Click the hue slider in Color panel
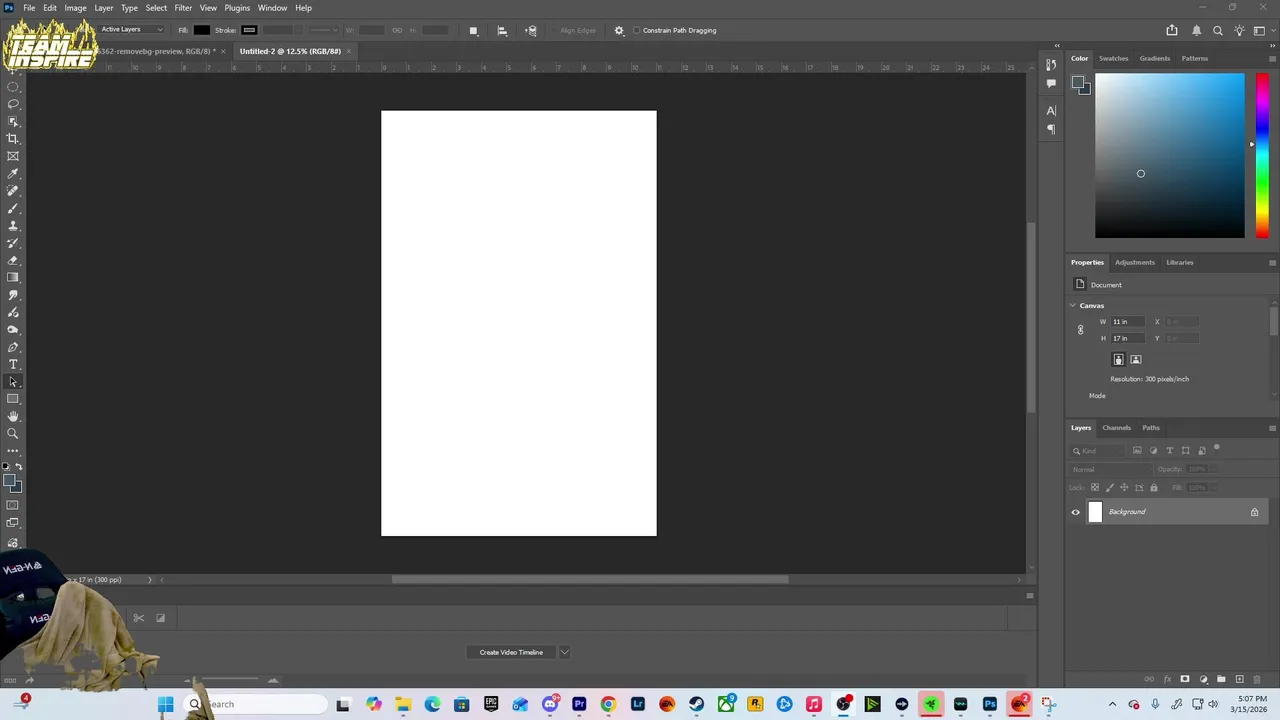This screenshot has width=1280, height=720. 1262,156
